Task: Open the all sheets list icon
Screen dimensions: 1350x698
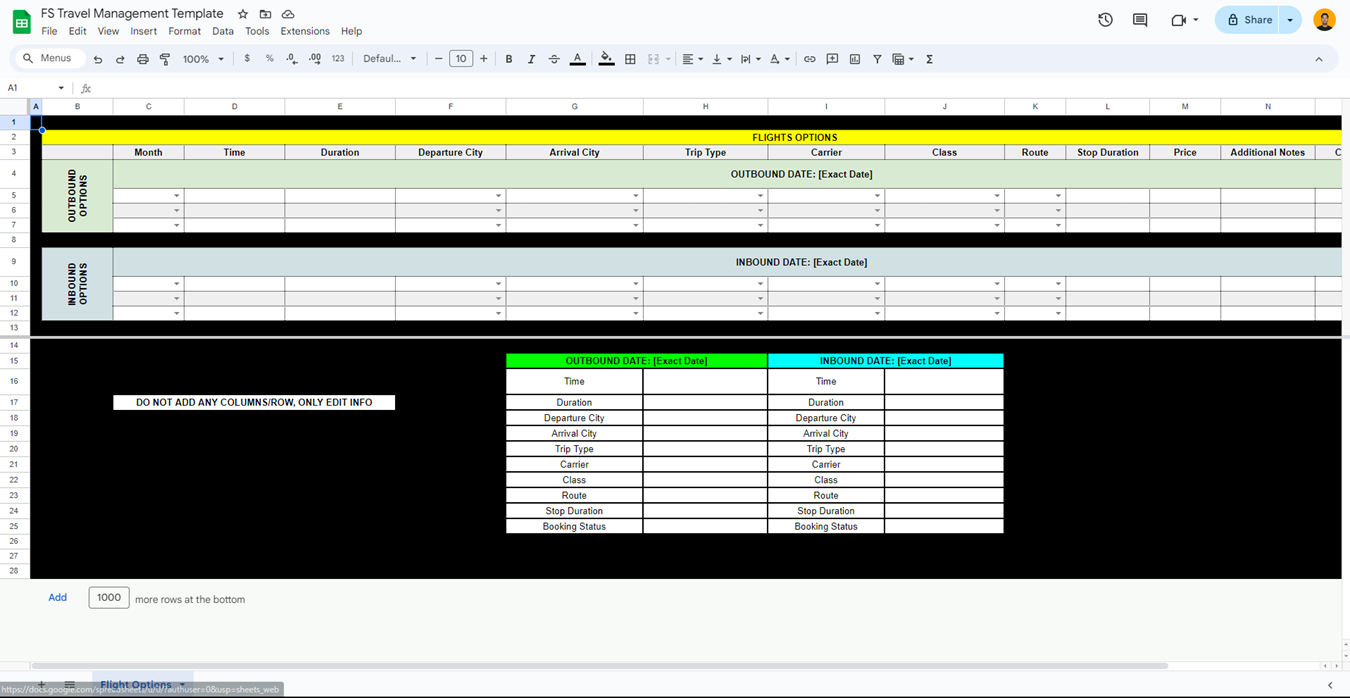Action: tap(70, 686)
